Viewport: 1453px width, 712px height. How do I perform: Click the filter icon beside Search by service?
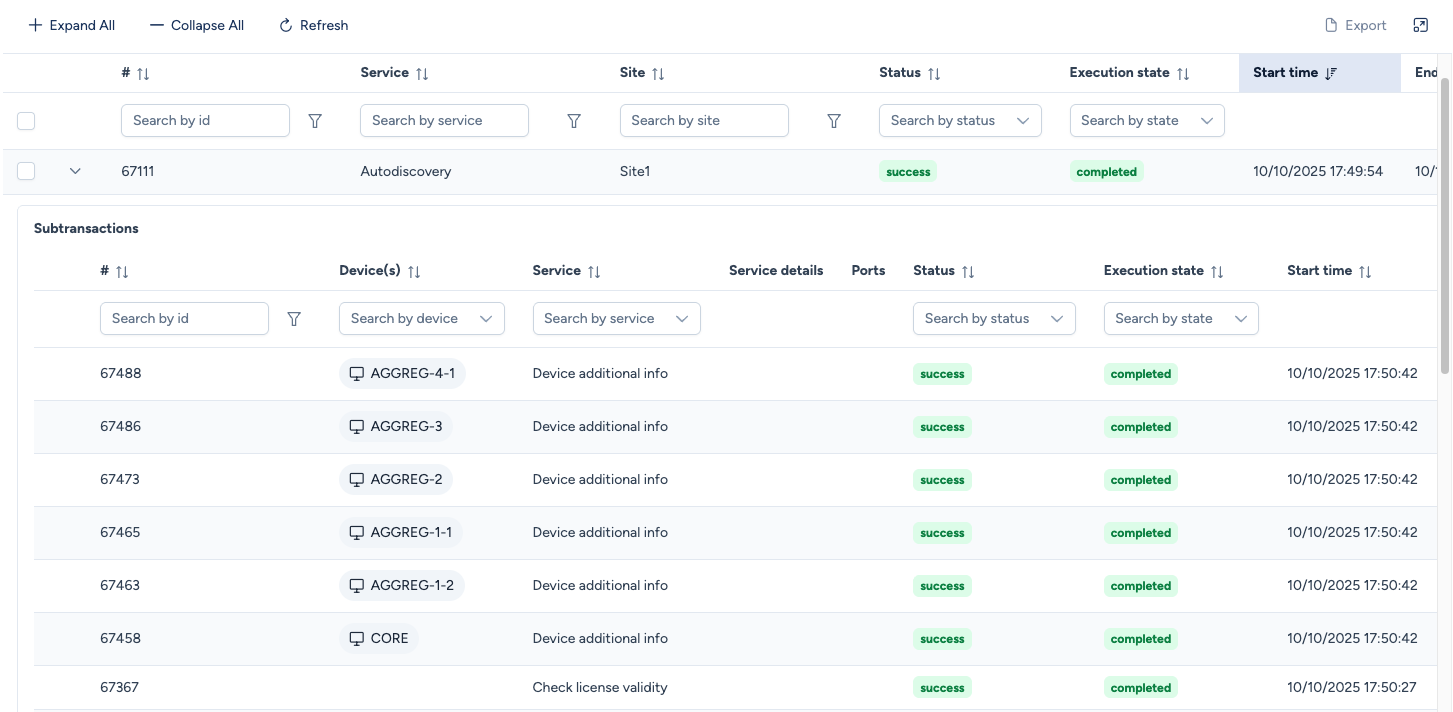point(574,121)
